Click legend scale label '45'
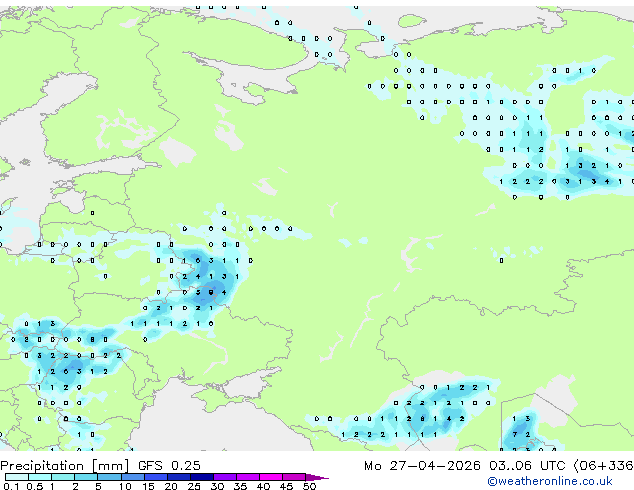This screenshot has height=490, width=634. tap(286, 486)
